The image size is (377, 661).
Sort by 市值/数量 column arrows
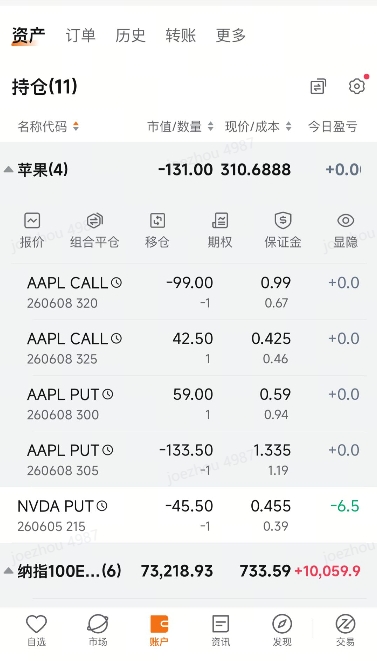pyautogui.click(x=210, y=126)
